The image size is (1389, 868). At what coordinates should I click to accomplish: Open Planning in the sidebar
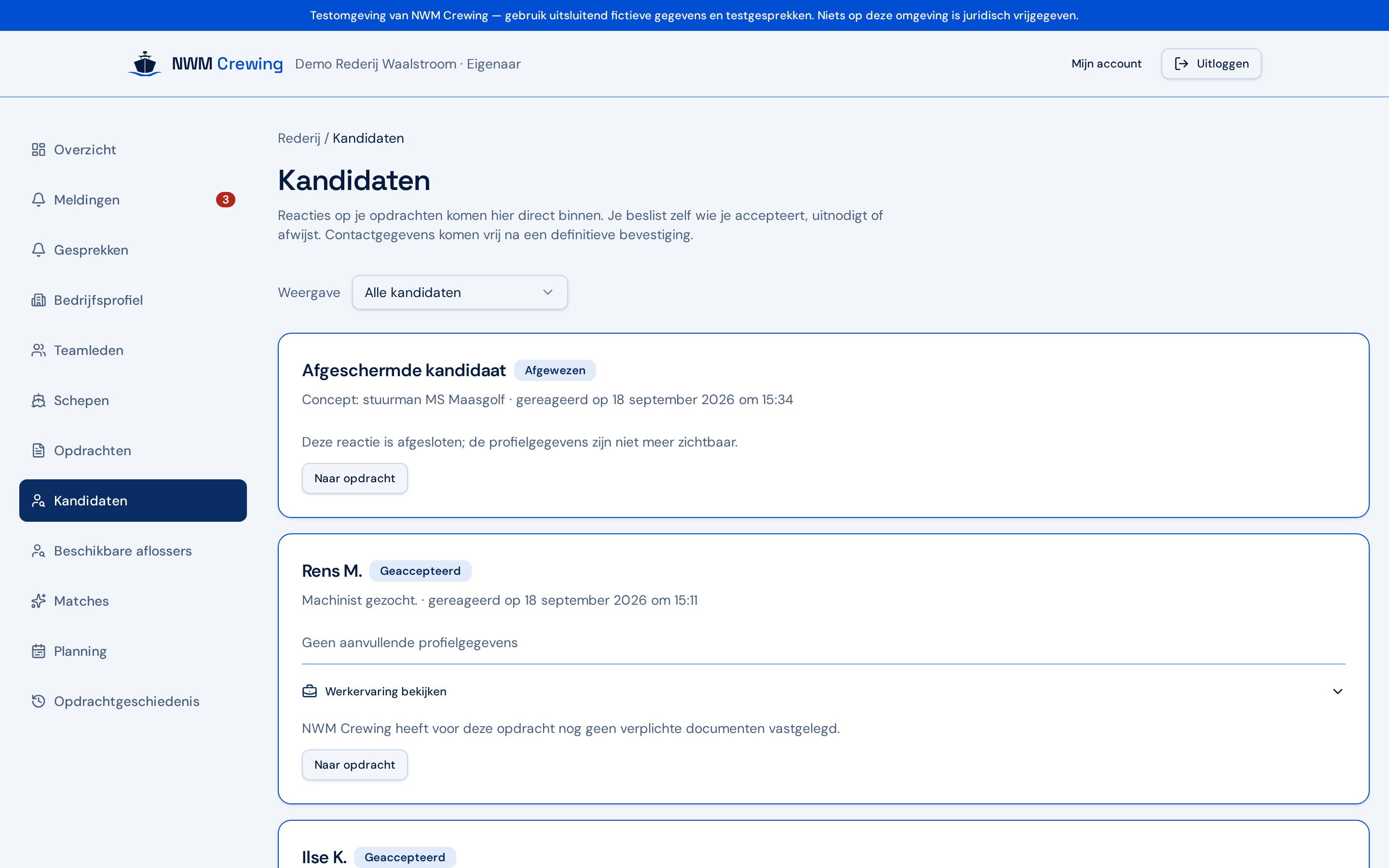tap(133, 651)
